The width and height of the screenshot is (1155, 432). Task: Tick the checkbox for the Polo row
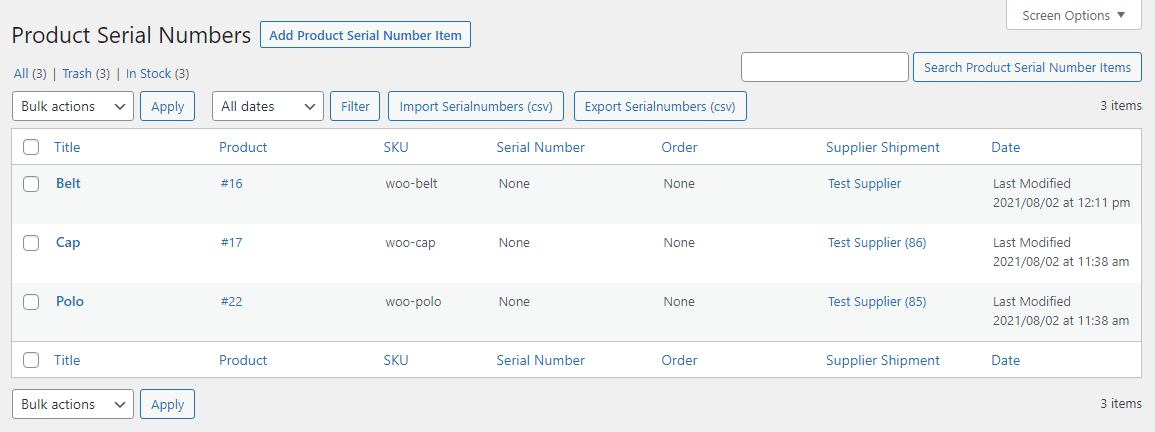(x=31, y=302)
